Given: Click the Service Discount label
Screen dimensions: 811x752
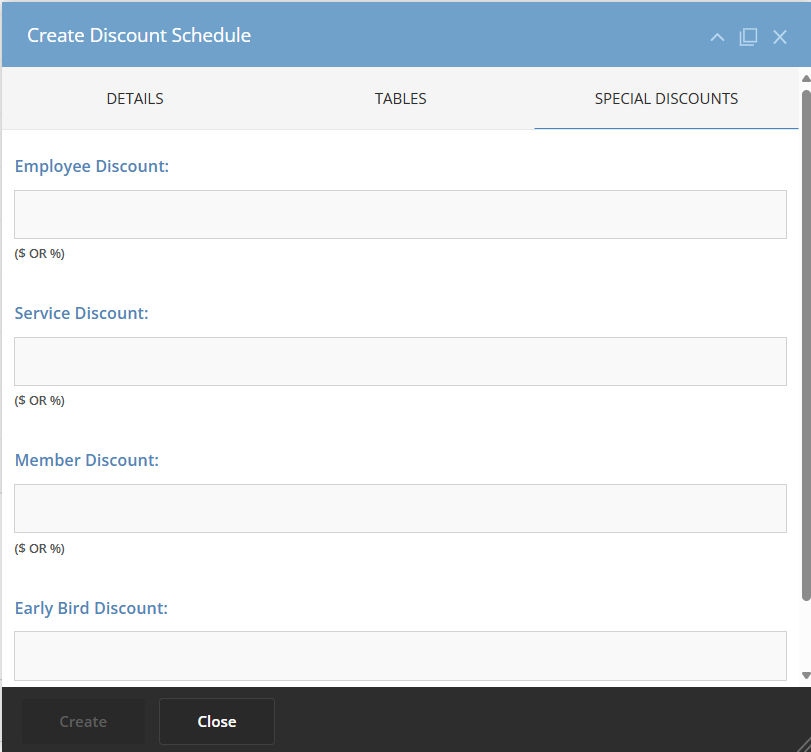Looking at the screenshot, I should [81, 313].
